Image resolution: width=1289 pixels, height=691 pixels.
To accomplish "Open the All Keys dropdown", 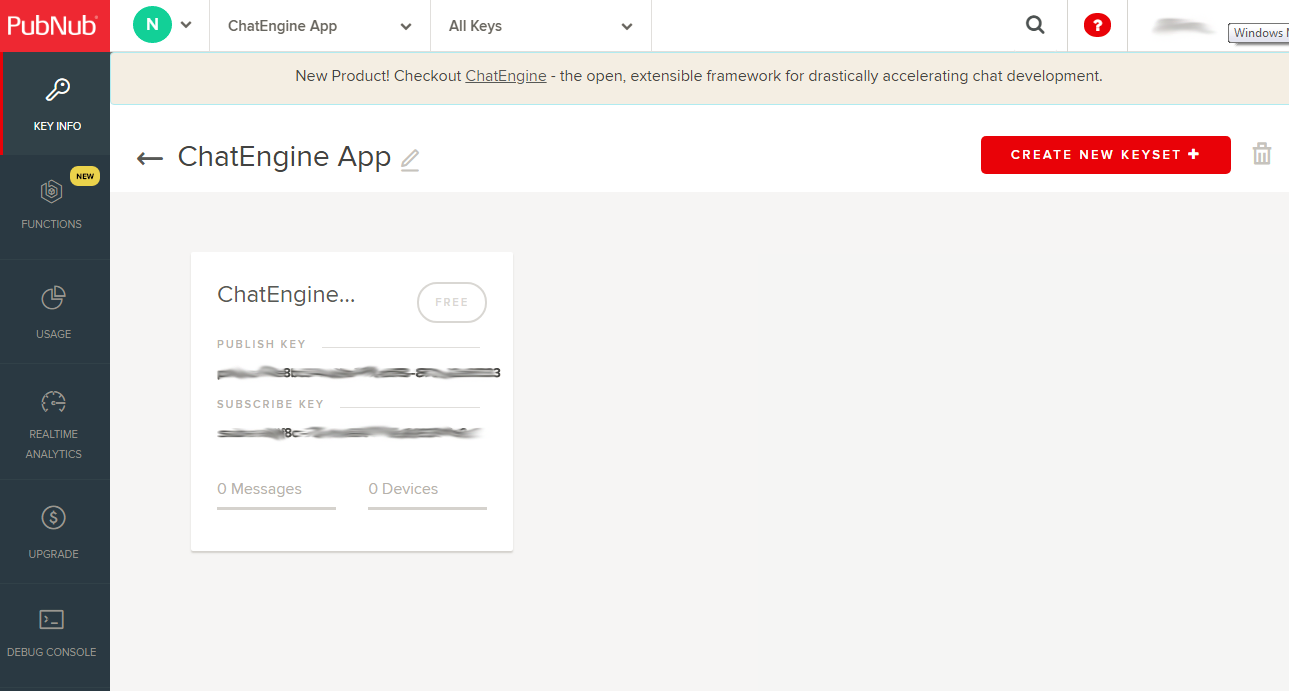I will 541,26.
